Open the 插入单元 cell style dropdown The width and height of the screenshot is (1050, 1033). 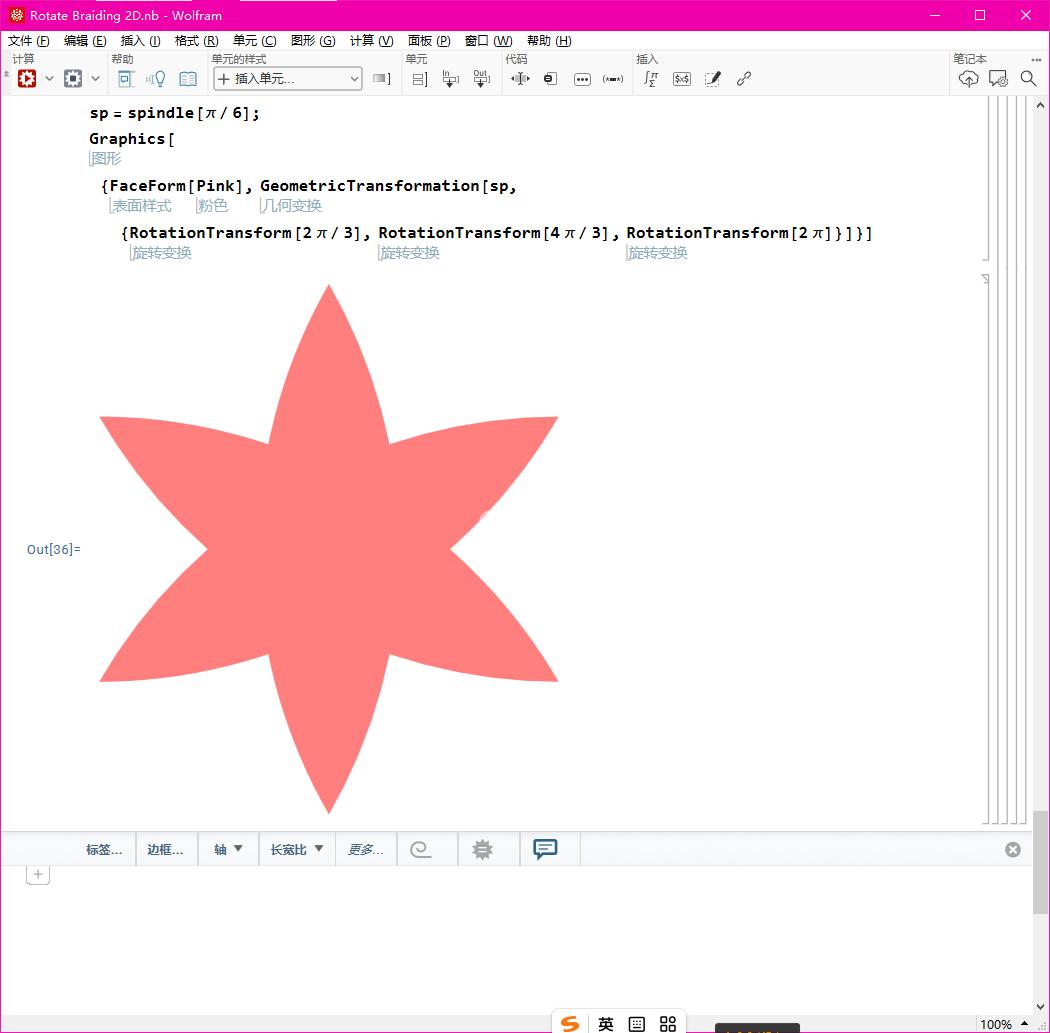(288, 78)
